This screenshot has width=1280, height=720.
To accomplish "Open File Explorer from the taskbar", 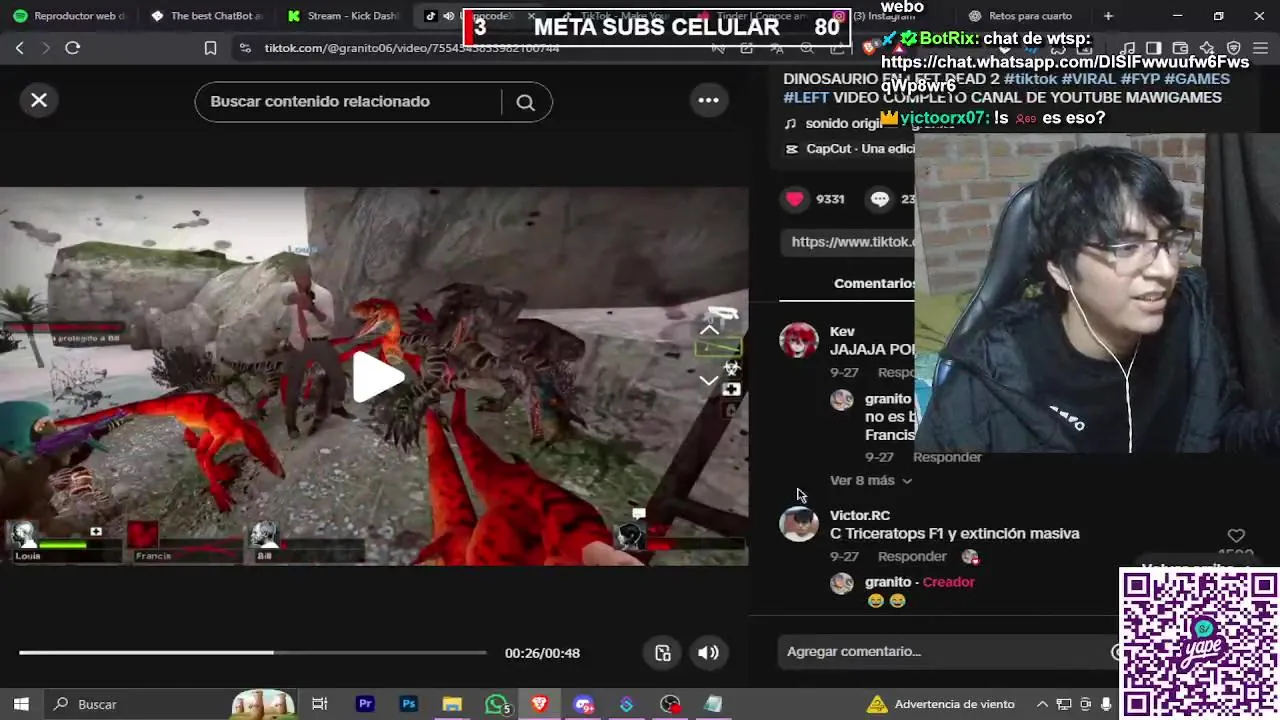I will [452, 704].
